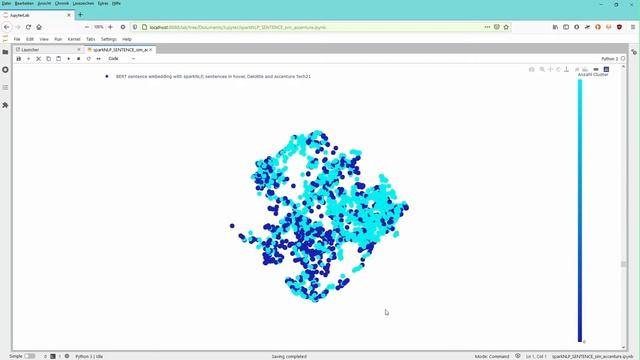Go to the Firefox home page
This screenshot has width=640, height=360.
click(x=39, y=27)
